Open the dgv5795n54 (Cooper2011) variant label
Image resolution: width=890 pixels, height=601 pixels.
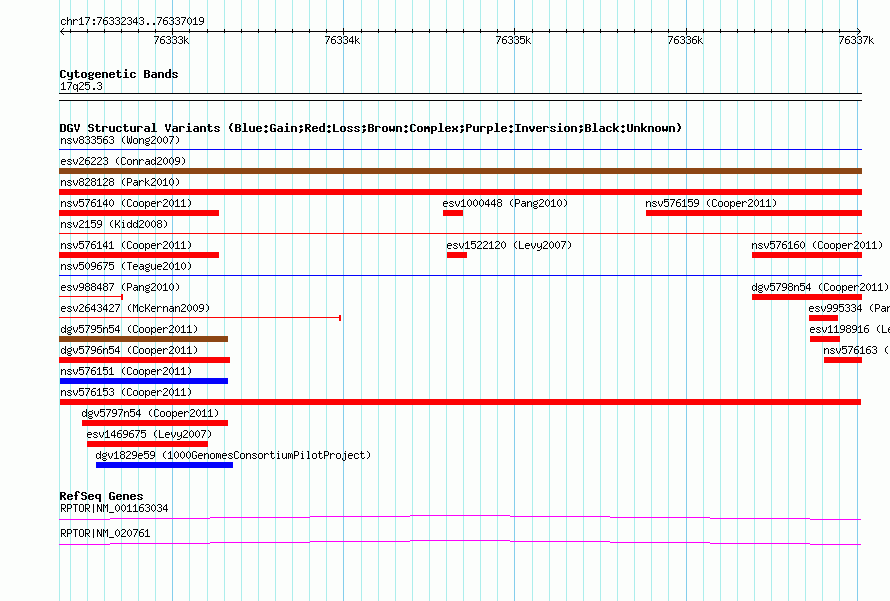(129, 329)
